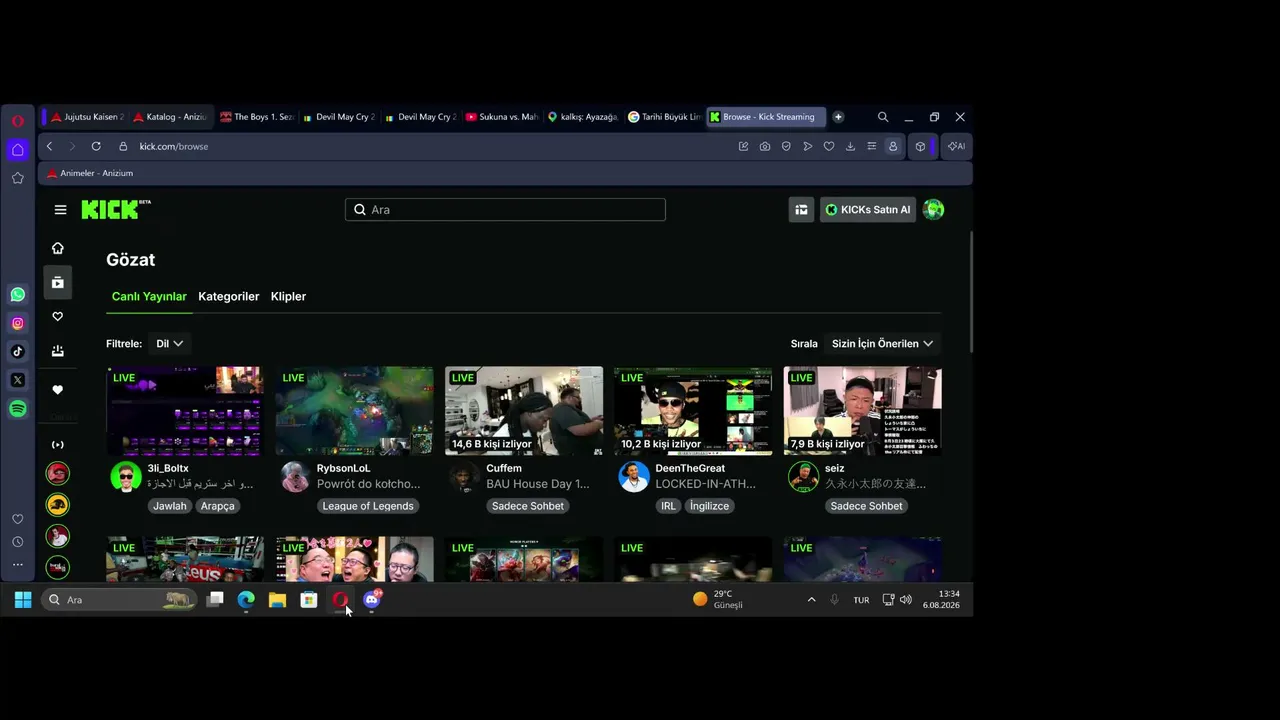Switch to The Boys 1. Sezon tab
Viewport: 1280px width, 720px height.
[257, 117]
